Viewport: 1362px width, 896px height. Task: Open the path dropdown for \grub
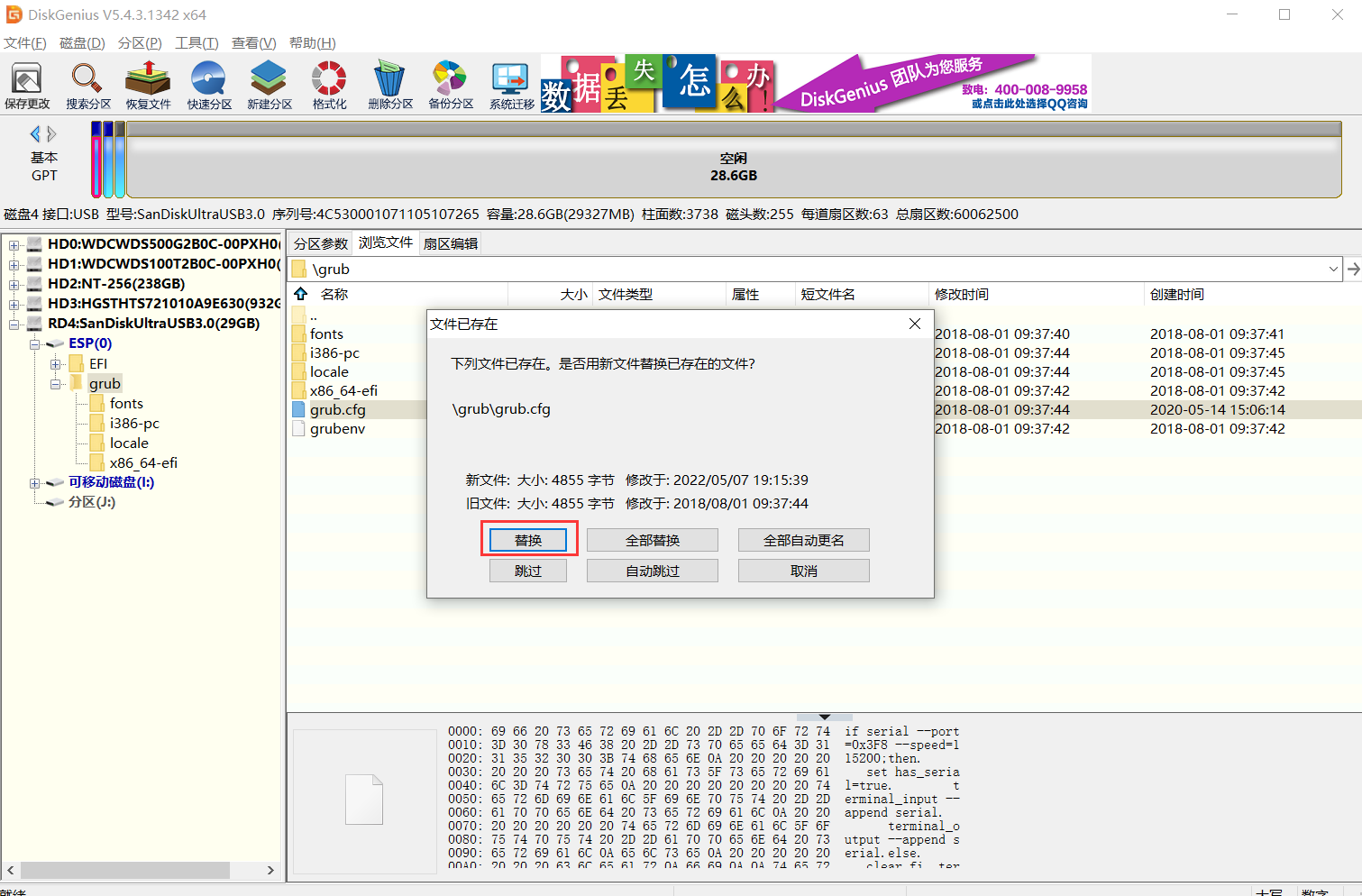tap(1332, 270)
